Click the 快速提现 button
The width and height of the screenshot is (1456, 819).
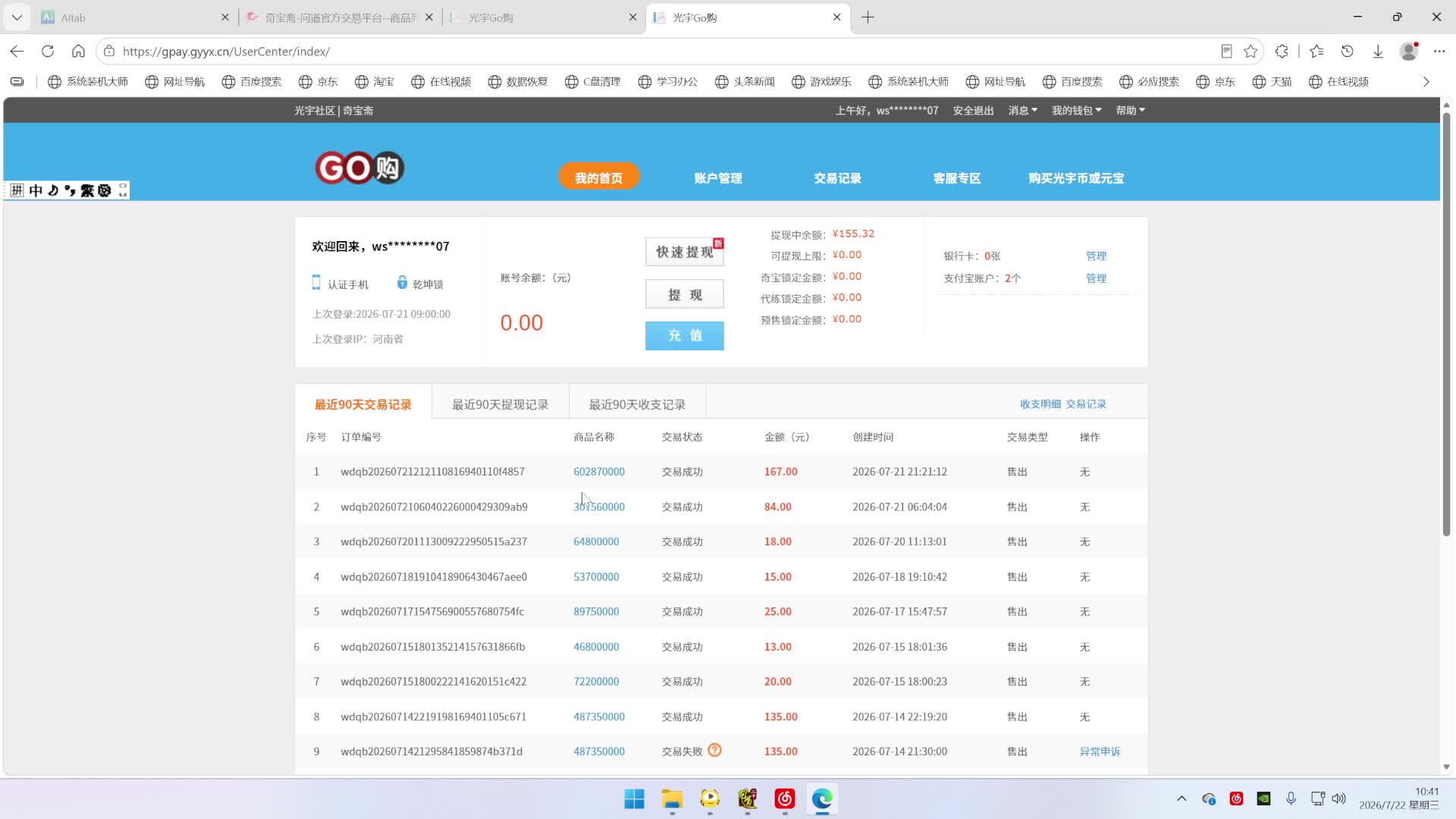click(x=685, y=252)
